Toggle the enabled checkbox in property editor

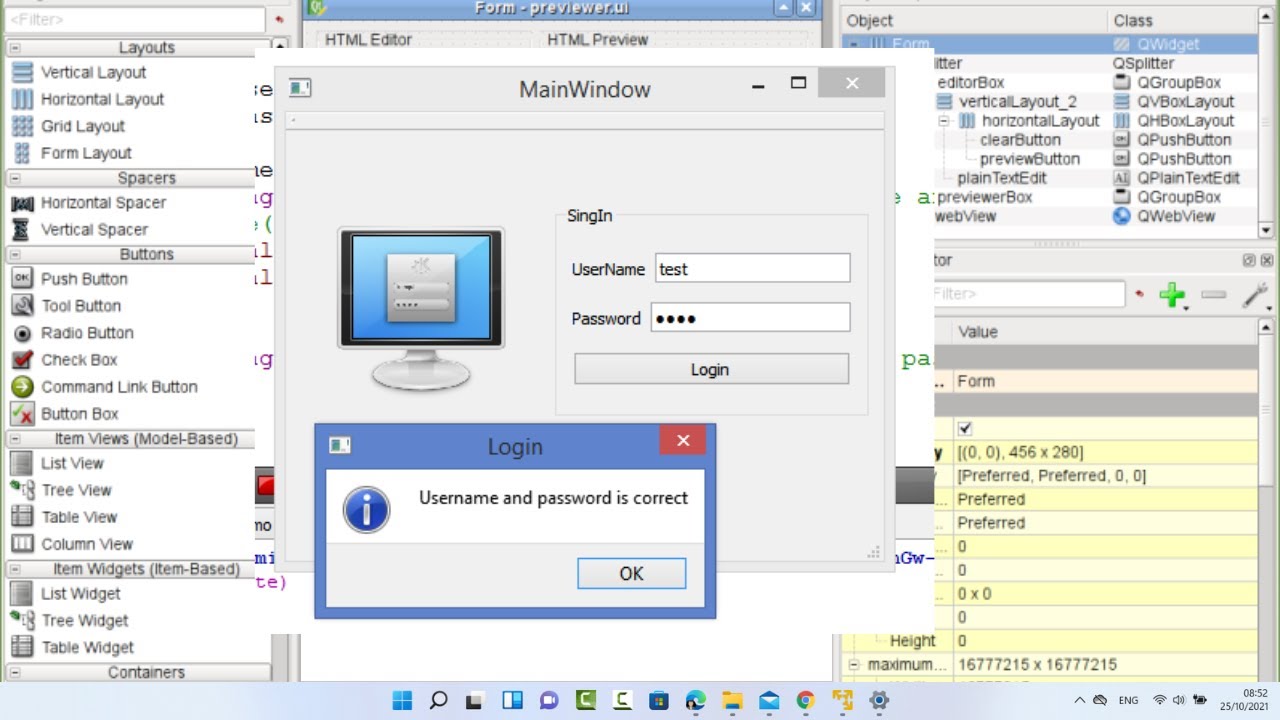click(965, 429)
